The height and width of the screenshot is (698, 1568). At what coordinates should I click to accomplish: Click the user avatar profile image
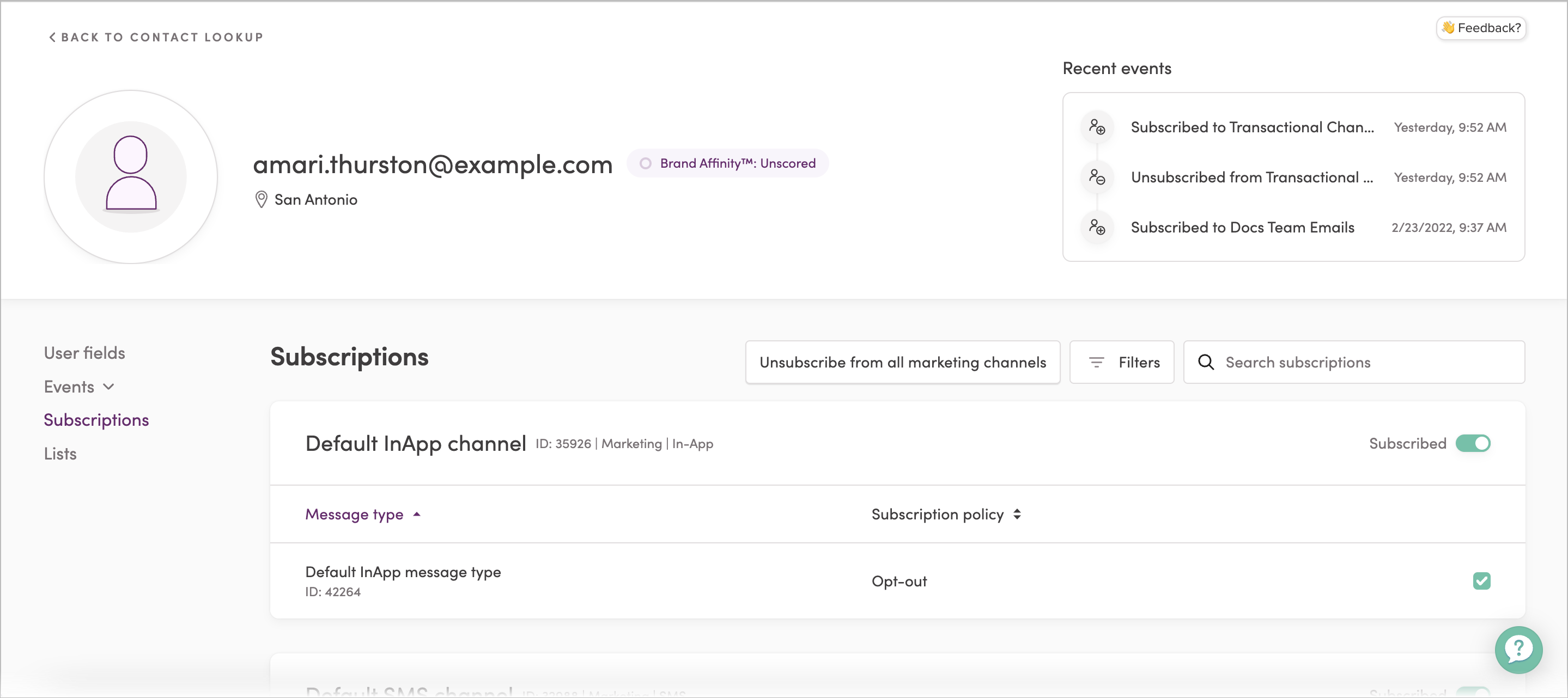click(x=131, y=176)
